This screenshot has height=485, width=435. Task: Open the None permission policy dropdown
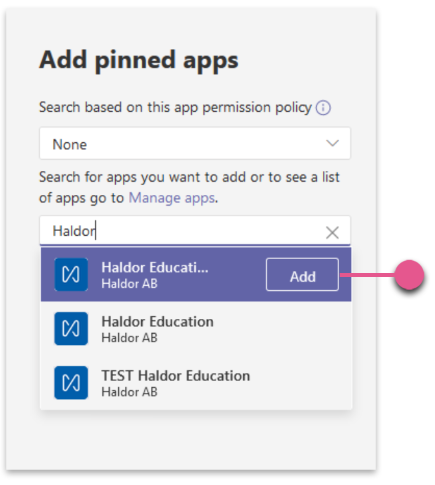195,143
